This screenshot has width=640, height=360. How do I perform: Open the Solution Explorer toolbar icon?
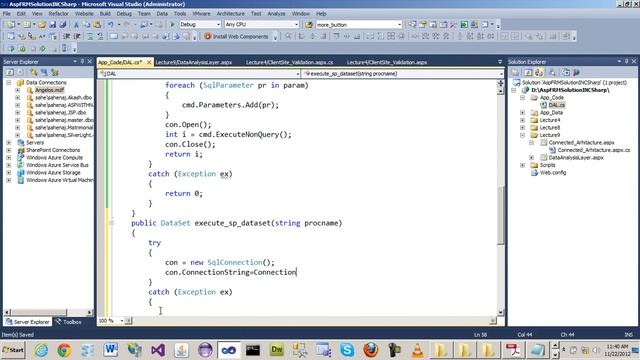coord(412,24)
